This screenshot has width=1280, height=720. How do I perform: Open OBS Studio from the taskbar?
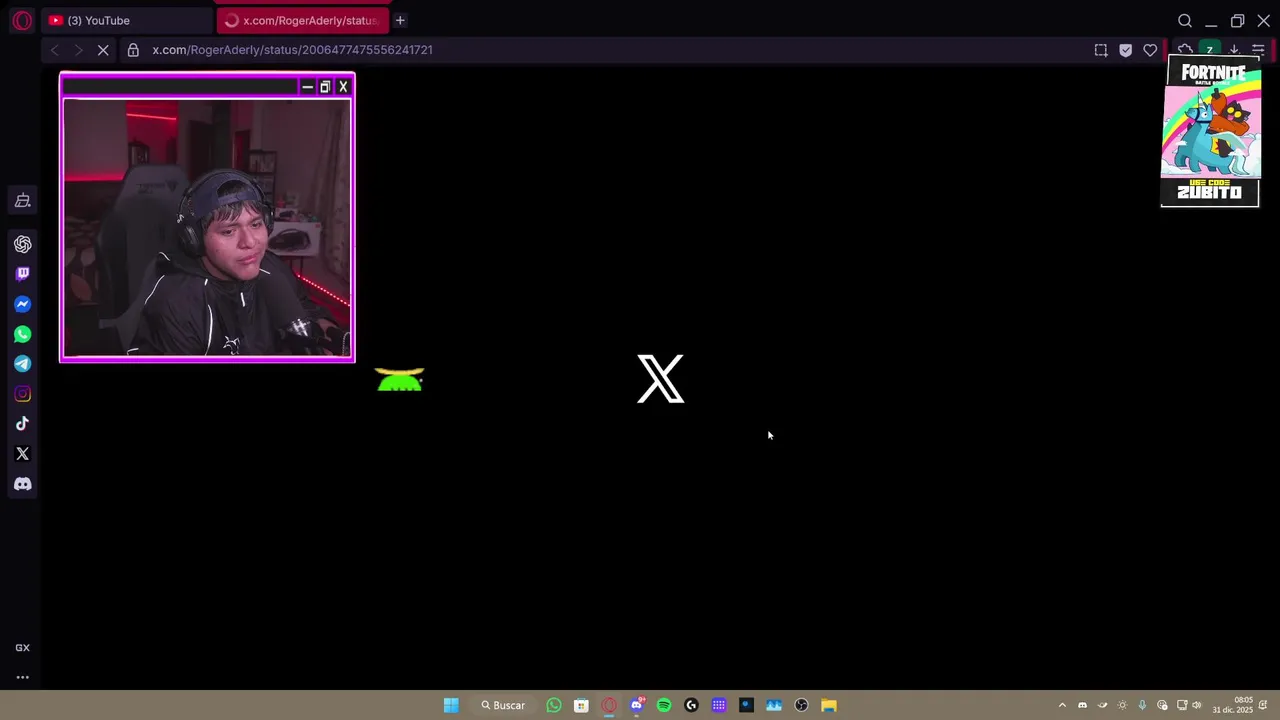[801, 705]
